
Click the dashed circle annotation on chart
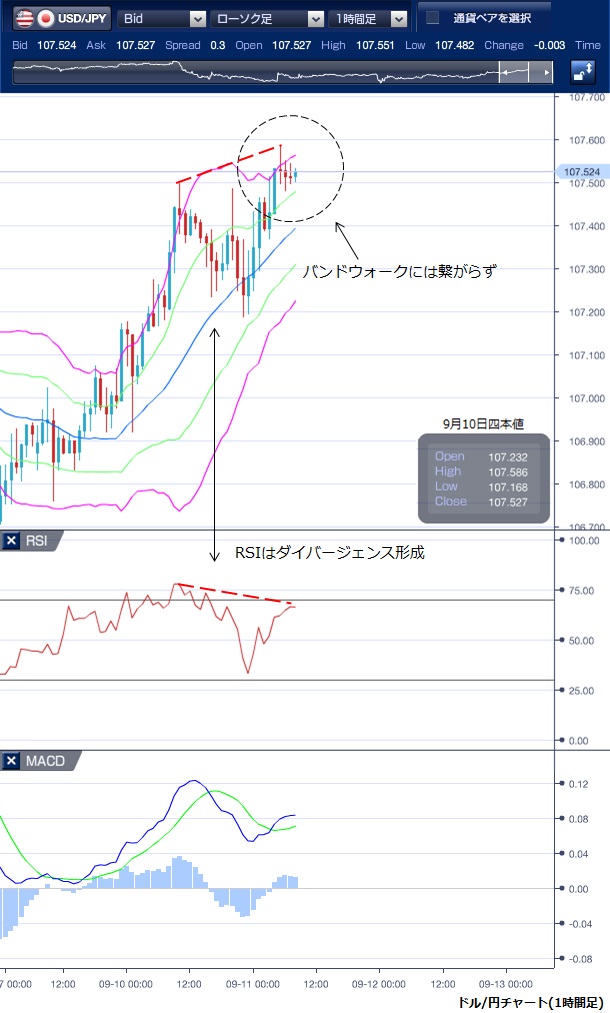click(x=290, y=167)
